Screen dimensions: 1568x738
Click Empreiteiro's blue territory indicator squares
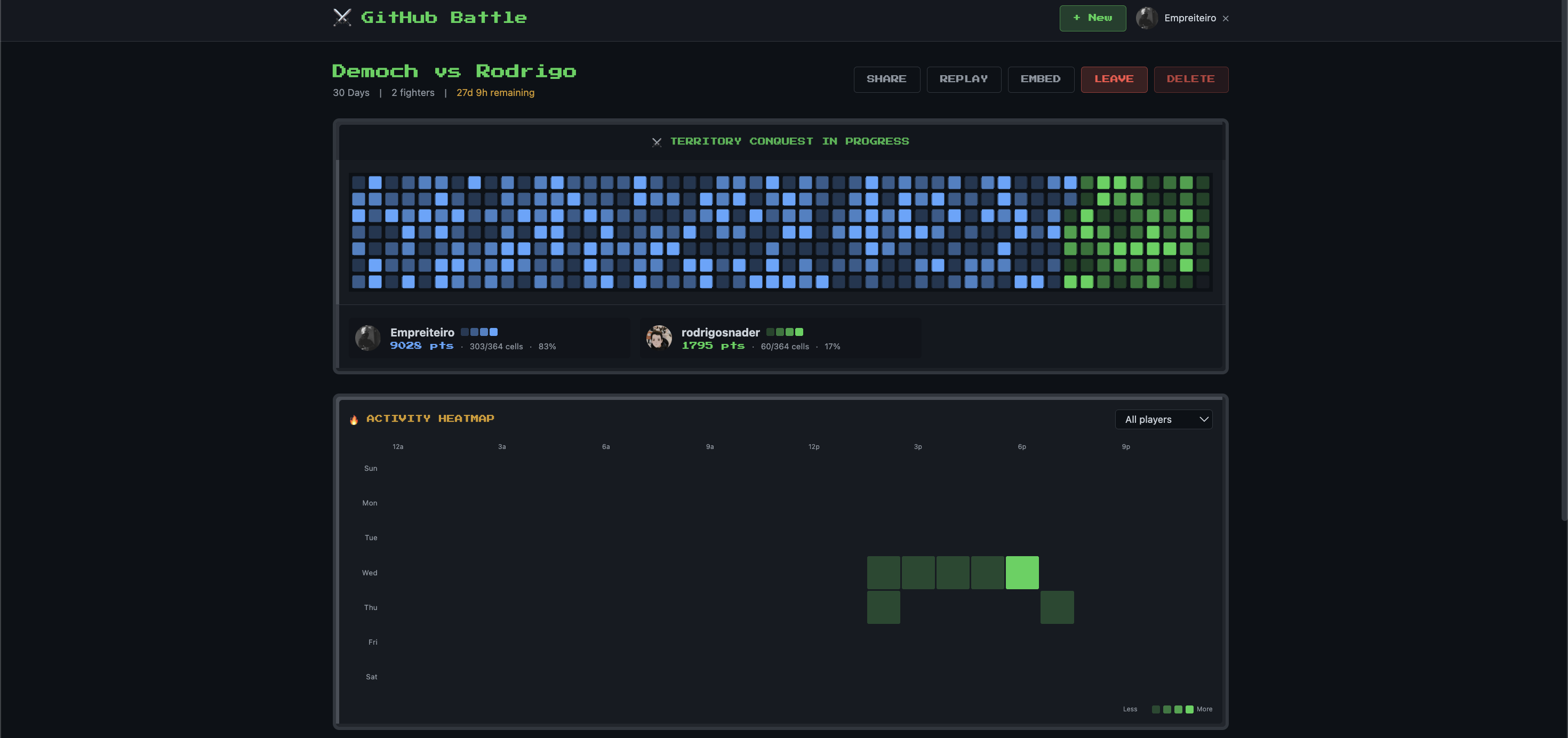click(x=479, y=332)
